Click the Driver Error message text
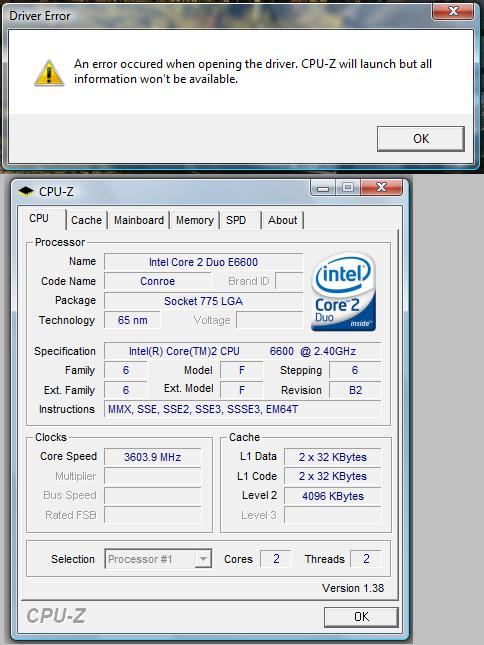This screenshot has width=484, height=645. (x=252, y=71)
